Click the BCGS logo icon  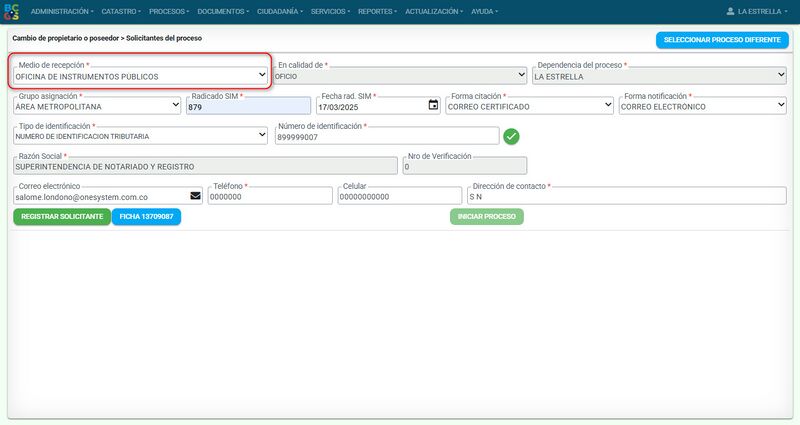11,12
